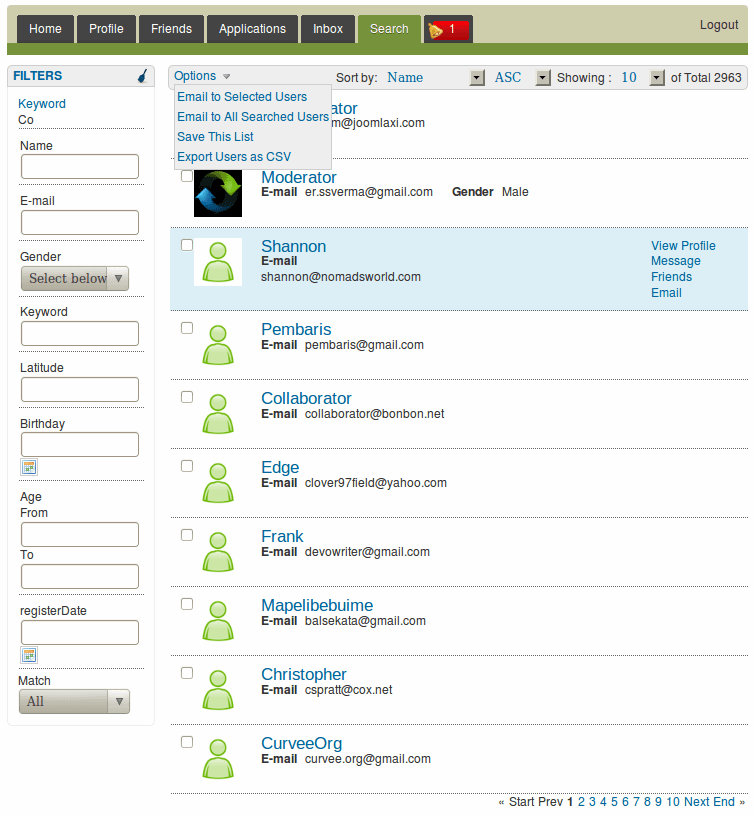This screenshot has height=816, width=754.
Task: Click Email link in Shannon's row
Action: pos(666,293)
